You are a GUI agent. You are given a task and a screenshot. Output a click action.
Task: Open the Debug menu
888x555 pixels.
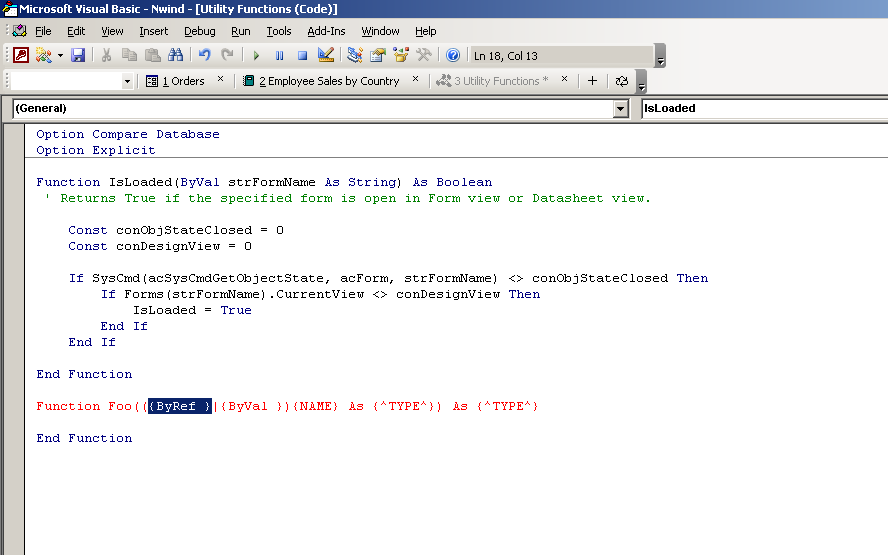[199, 31]
